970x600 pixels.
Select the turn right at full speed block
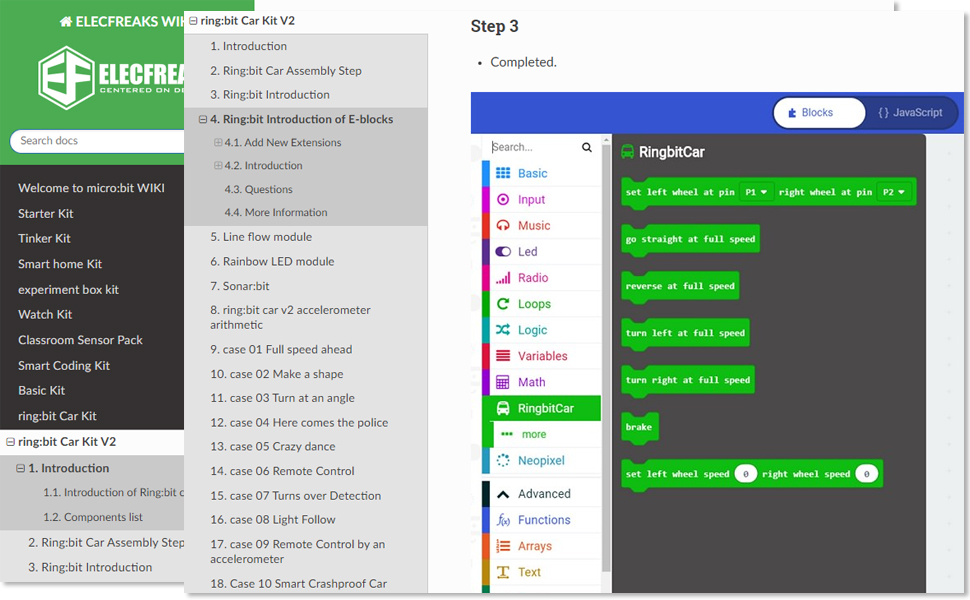pyautogui.click(x=687, y=380)
